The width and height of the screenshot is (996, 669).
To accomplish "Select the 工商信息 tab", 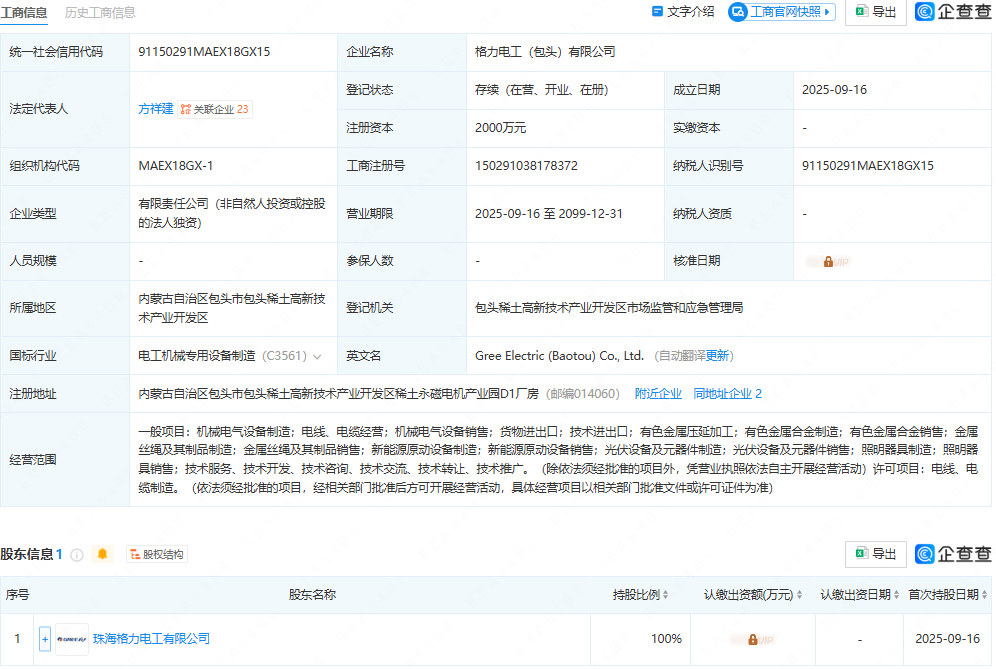I will coord(27,13).
